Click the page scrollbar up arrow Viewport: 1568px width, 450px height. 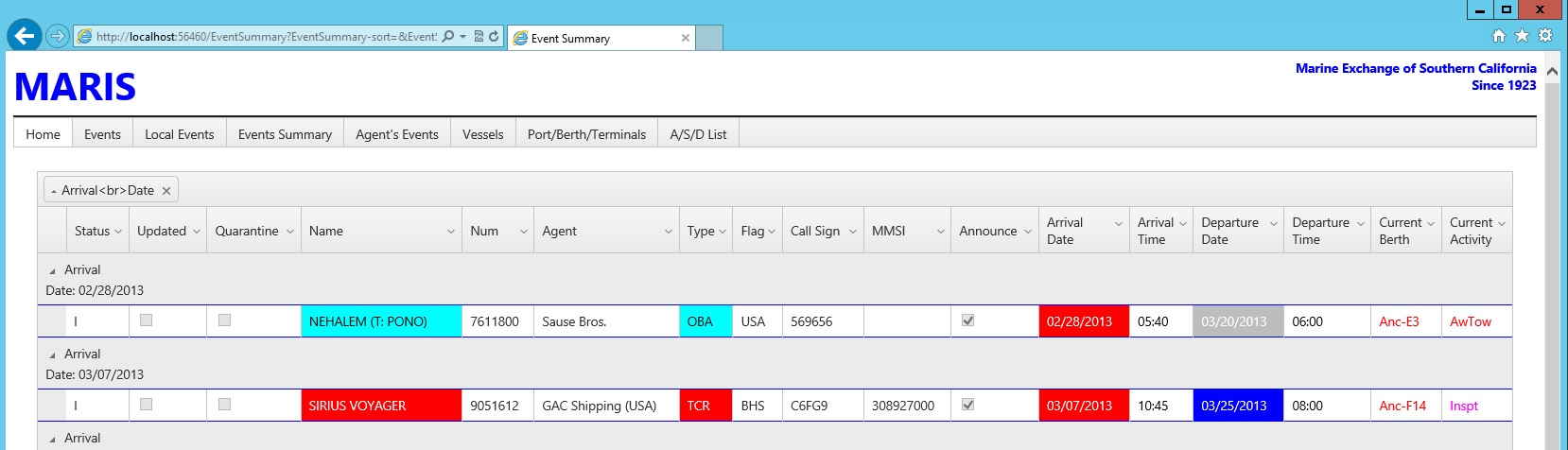(1552, 71)
